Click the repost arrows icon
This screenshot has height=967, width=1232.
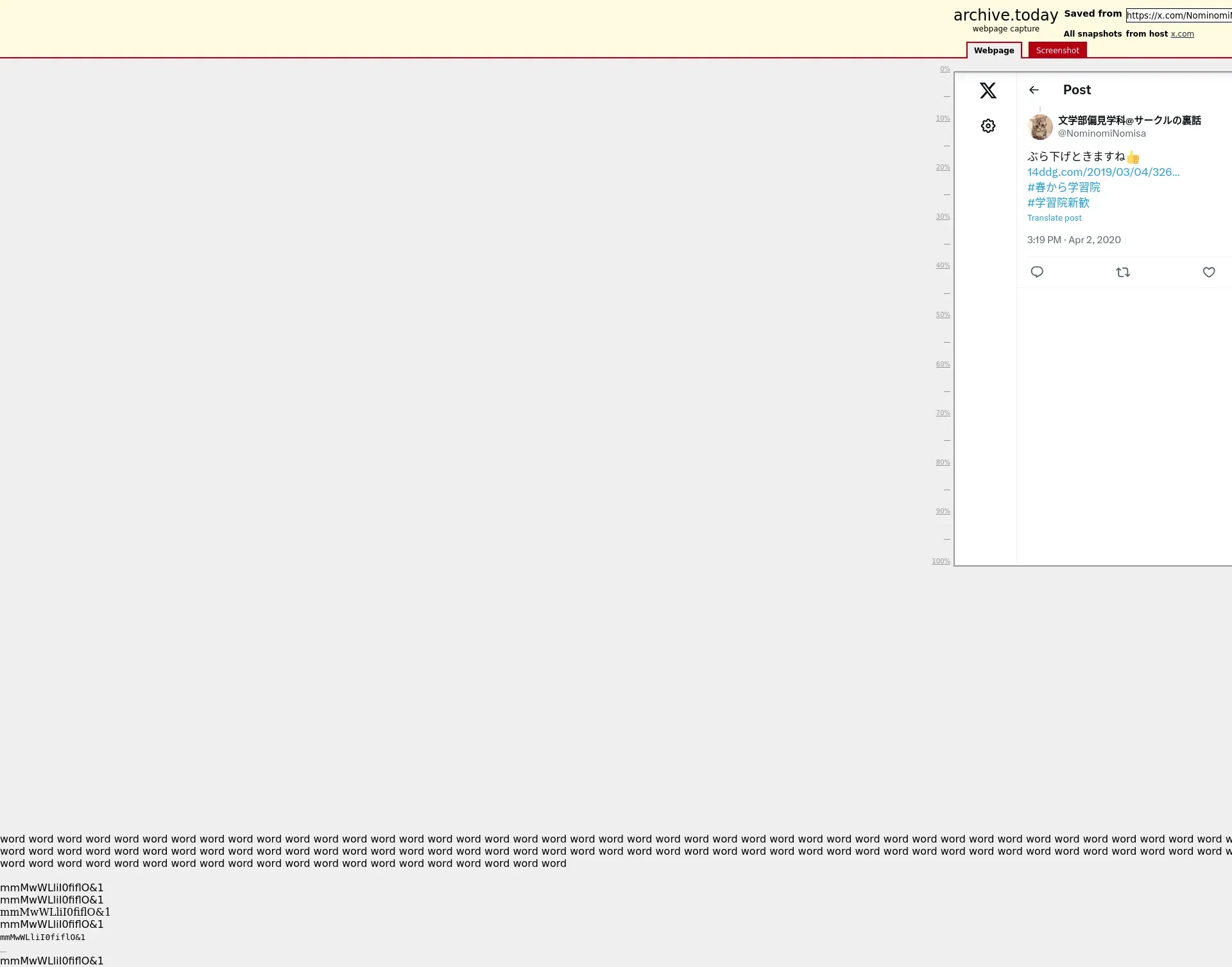point(1122,272)
